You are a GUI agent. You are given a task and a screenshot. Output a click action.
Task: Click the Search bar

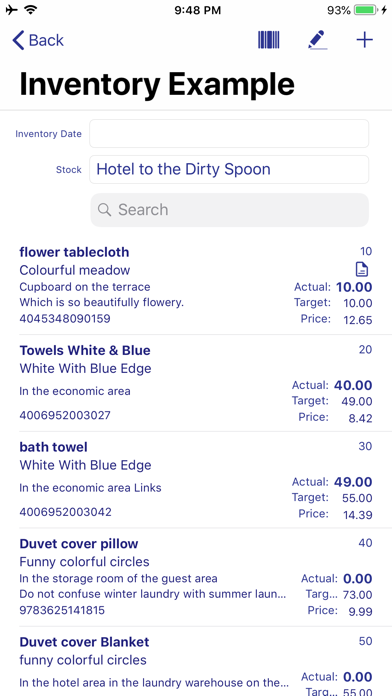coord(230,210)
